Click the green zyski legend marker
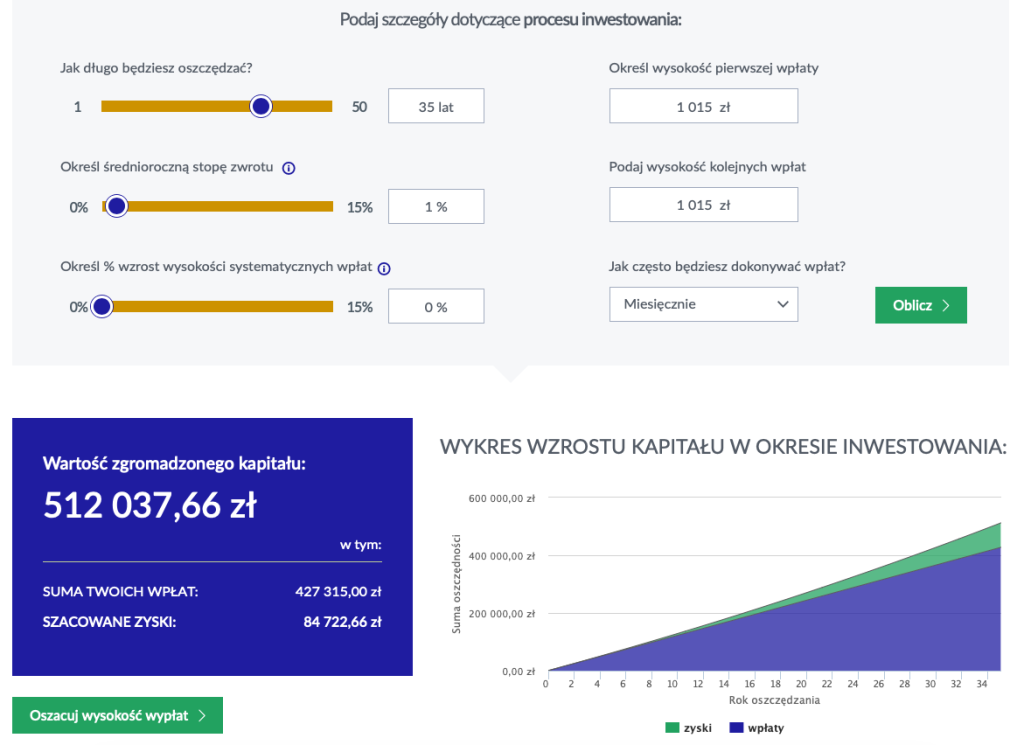This screenshot has width=1024, height=745. coord(671,728)
